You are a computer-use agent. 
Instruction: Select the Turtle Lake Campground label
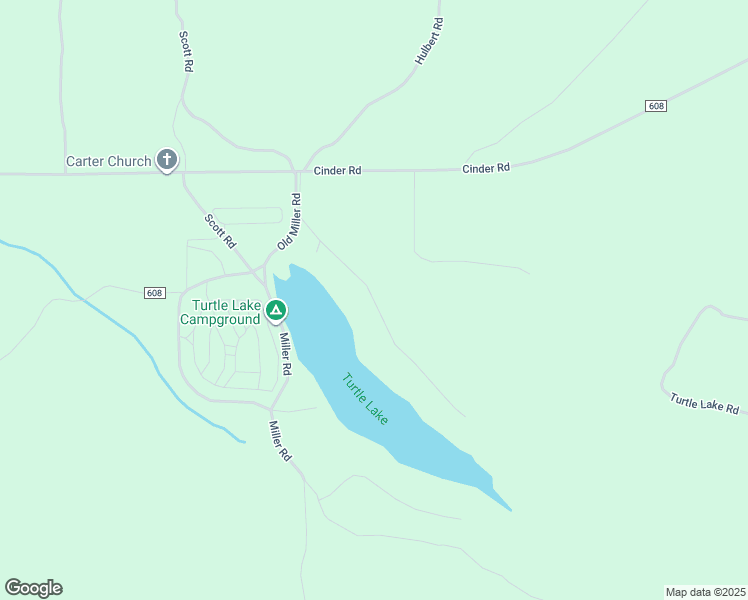pyautogui.click(x=220, y=312)
